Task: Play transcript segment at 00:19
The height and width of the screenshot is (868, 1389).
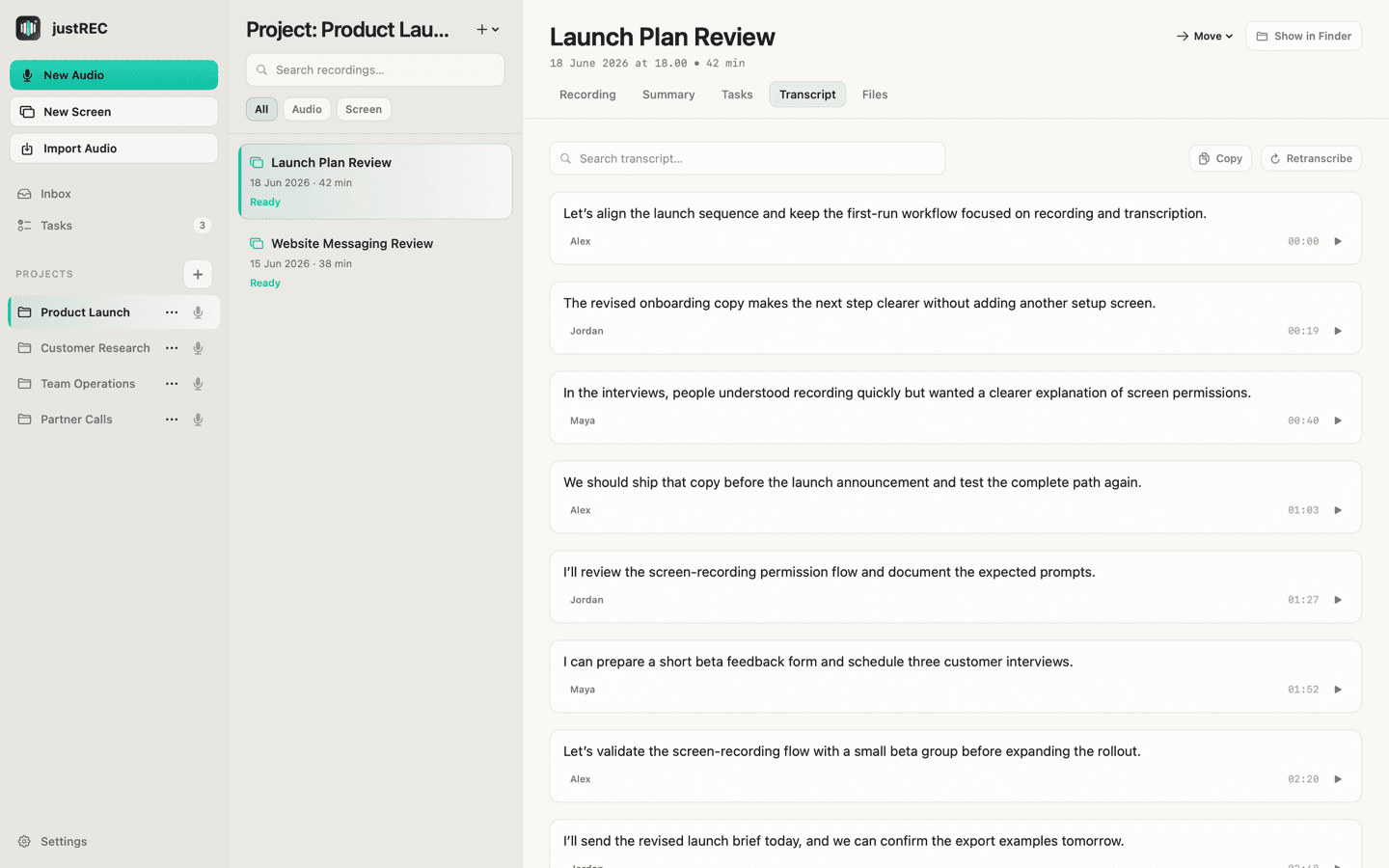Action: [1338, 331]
